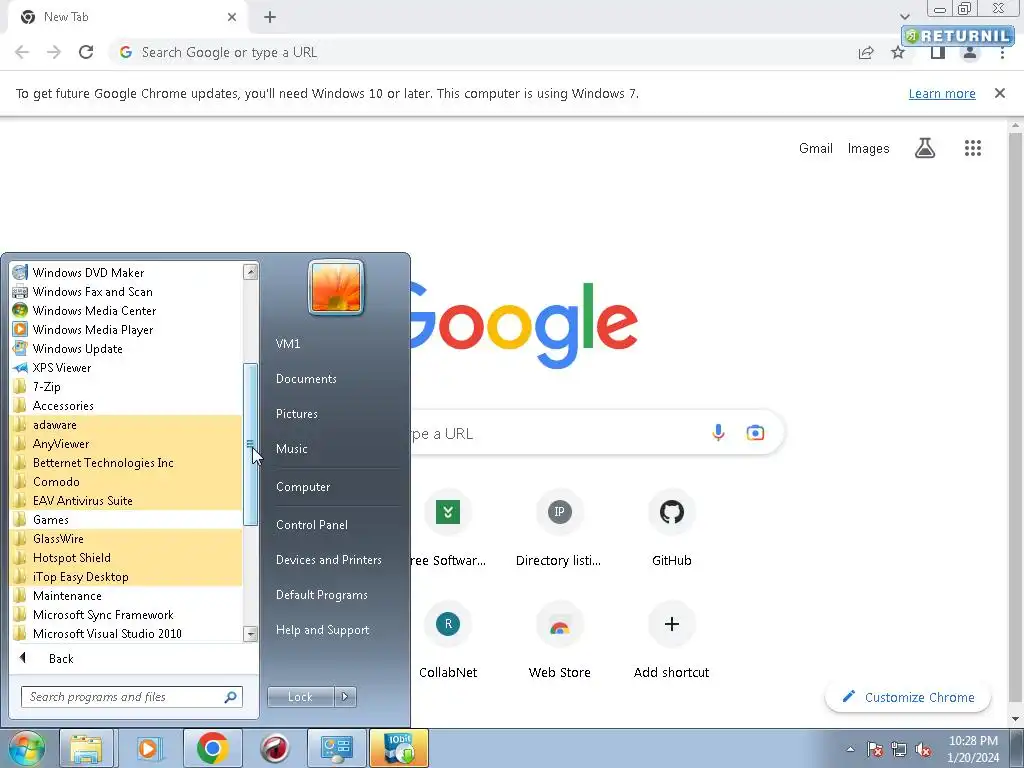Click the Learn more link
The width and height of the screenshot is (1024, 768).
point(942,93)
